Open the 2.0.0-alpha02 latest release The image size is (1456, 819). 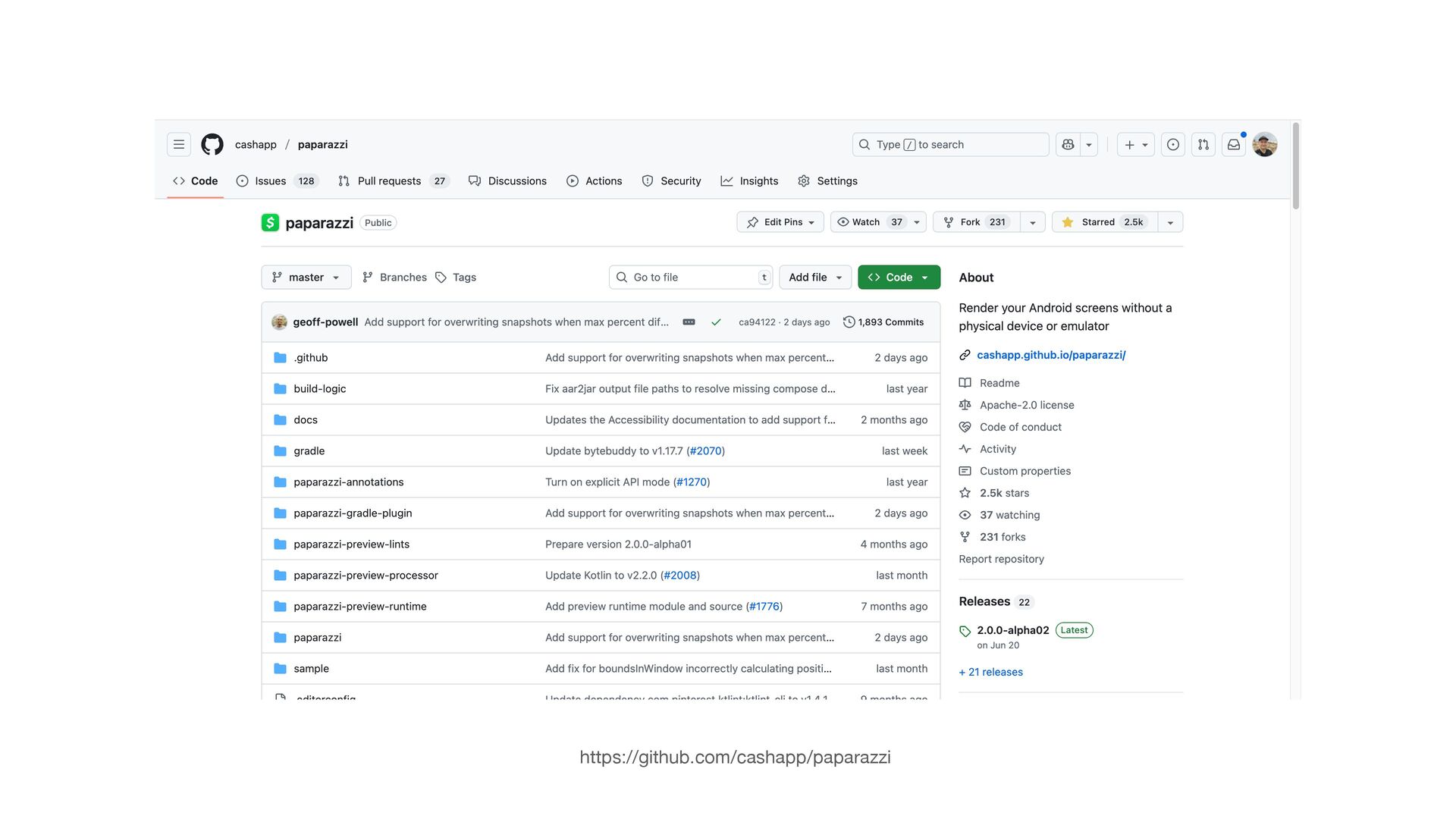tap(1013, 630)
